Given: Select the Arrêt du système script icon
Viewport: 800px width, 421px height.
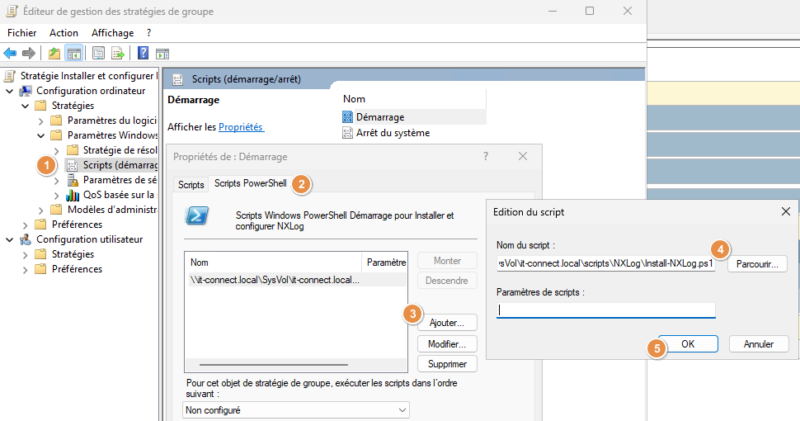Looking at the screenshot, I should 348,133.
